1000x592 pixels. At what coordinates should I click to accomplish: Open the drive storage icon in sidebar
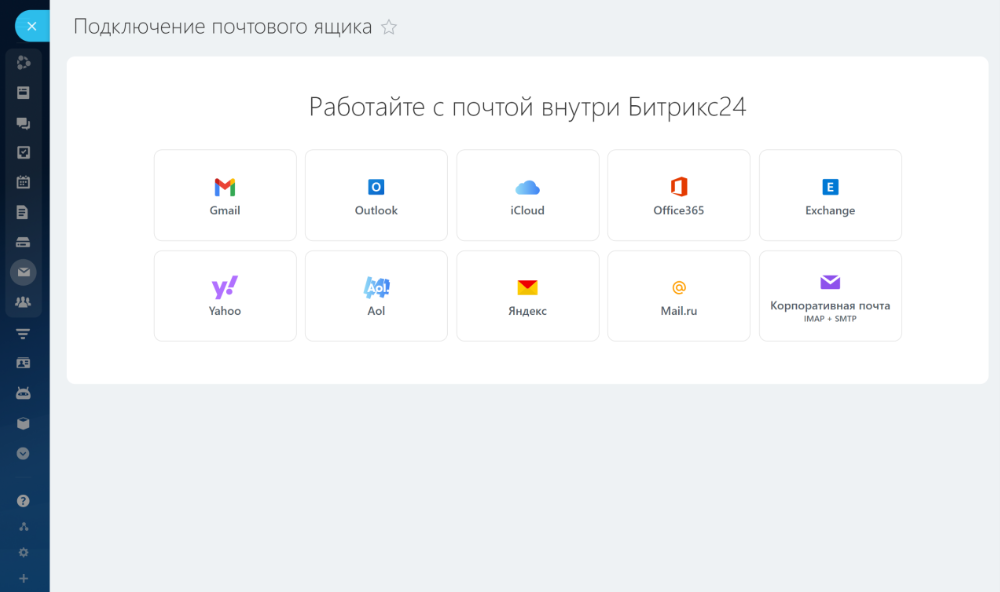[x=23, y=242]
